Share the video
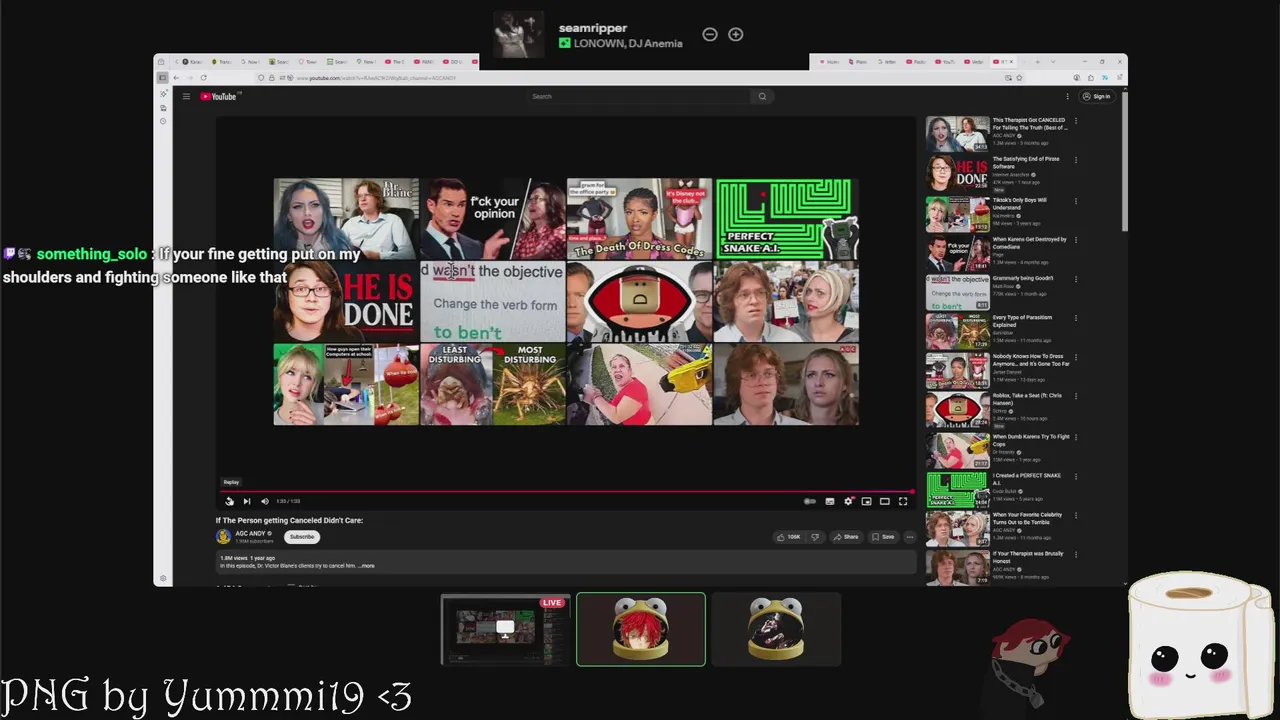Screen dimensions: 1280x720 coord(846,537)
